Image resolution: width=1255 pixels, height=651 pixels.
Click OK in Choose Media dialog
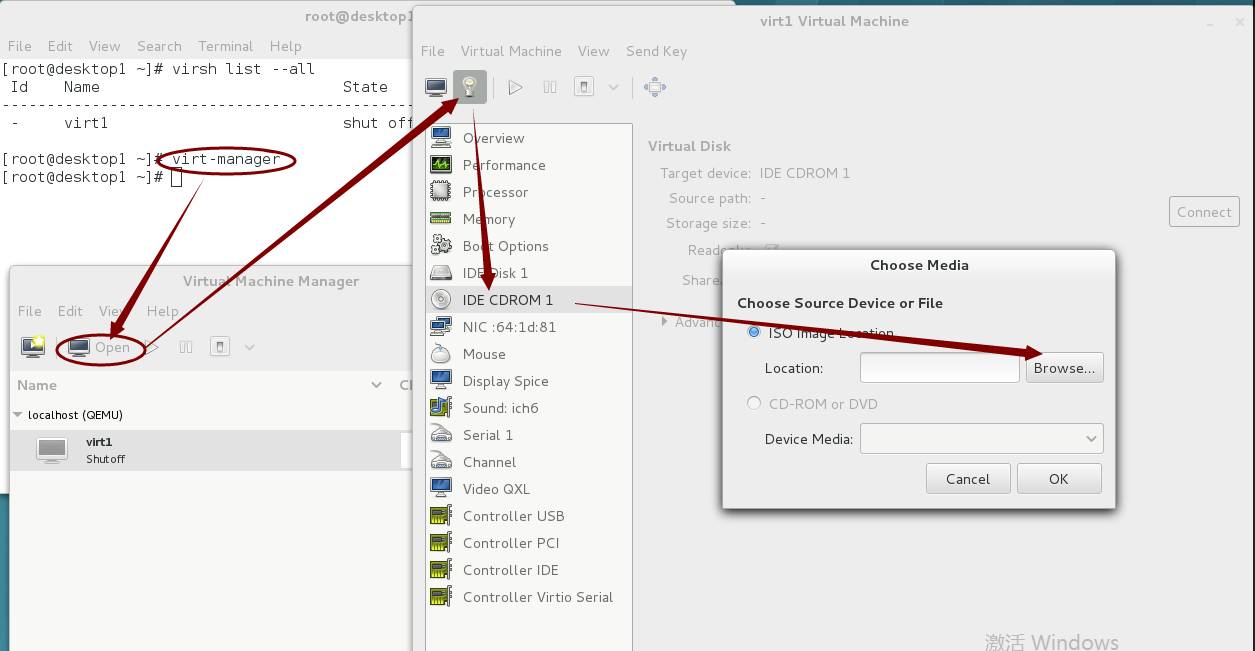1059,478
